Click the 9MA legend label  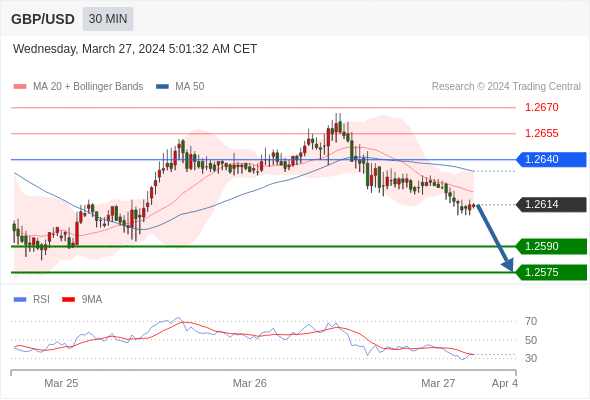[92, 300]
